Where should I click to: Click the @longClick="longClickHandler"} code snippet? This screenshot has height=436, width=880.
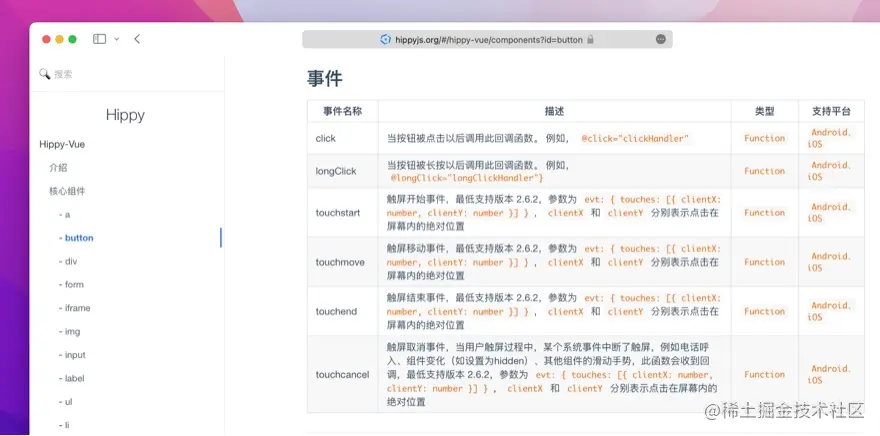click(x=467, y=178)
